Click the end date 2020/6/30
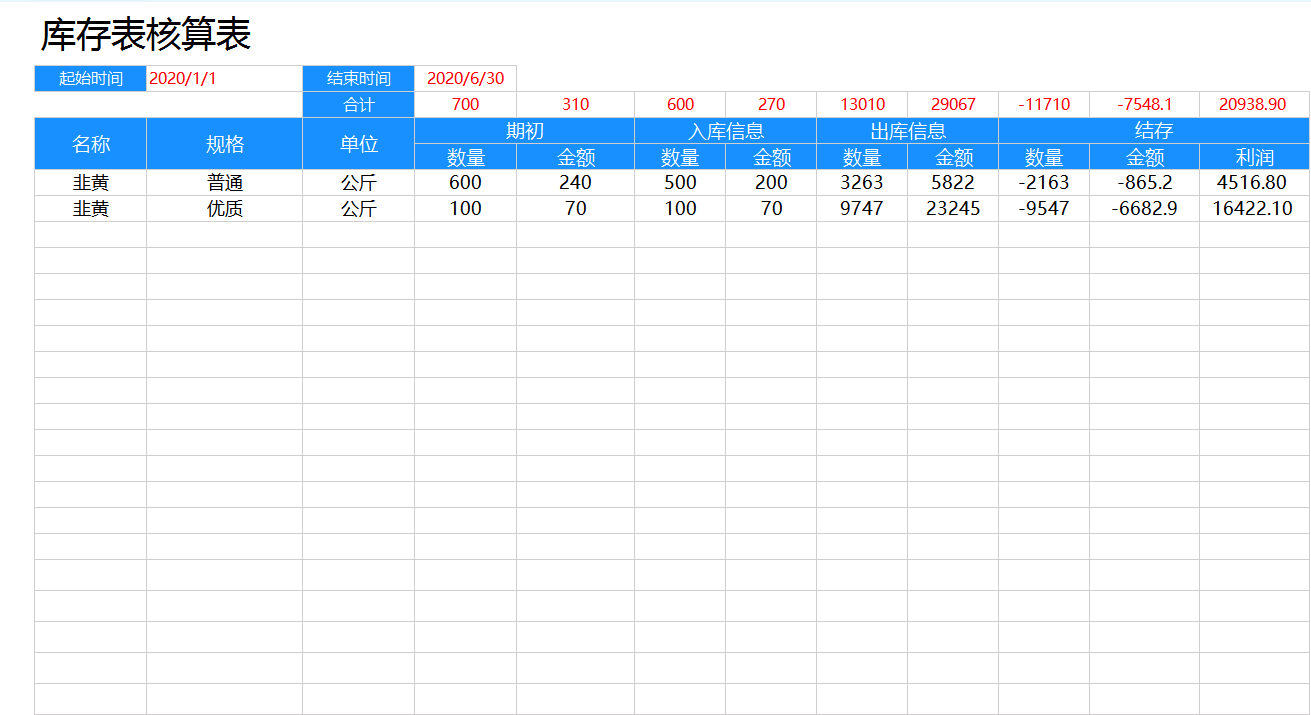The image size is (1311, 715). tap(465, 78)
